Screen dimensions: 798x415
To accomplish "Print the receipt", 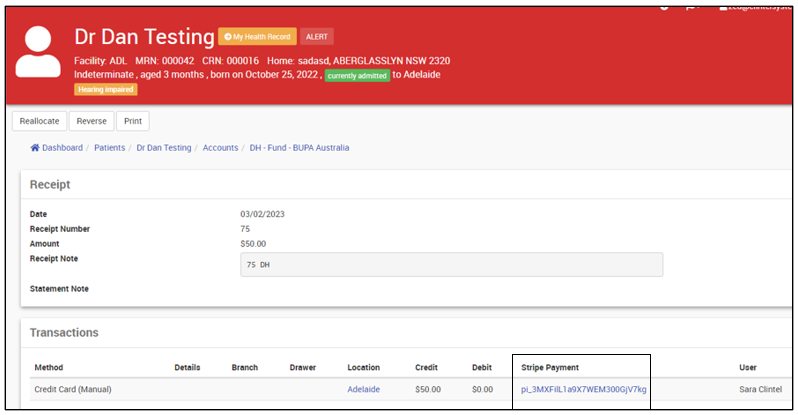I will [133, 121].
